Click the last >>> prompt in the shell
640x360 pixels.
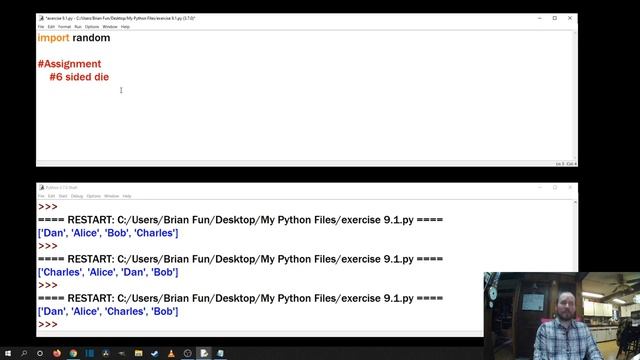(x=48, y=324)
